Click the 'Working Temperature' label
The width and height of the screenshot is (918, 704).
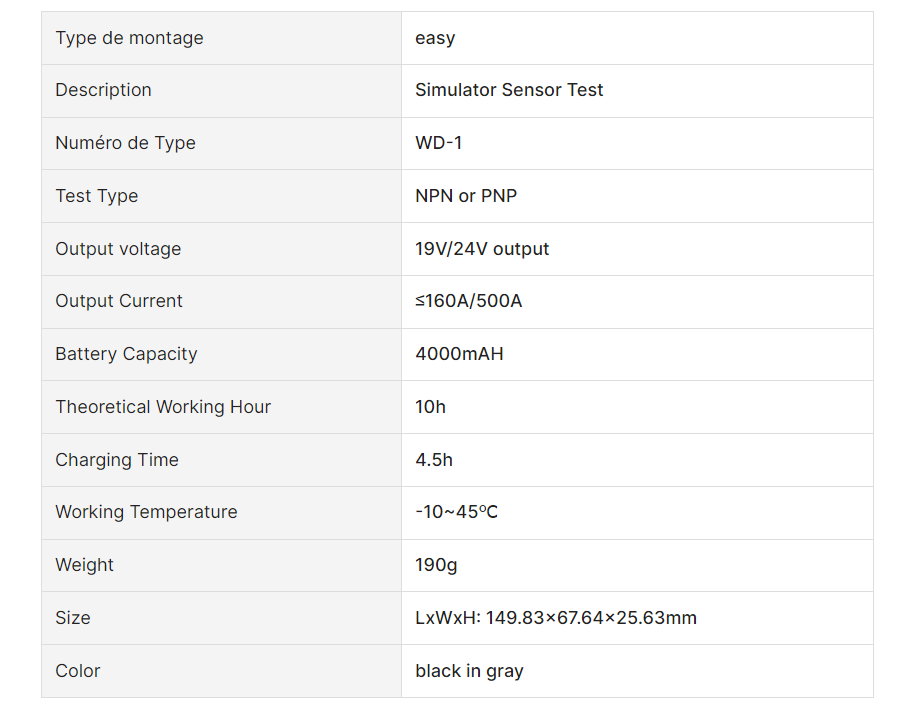pyautogui.click(x=146, y=512)
